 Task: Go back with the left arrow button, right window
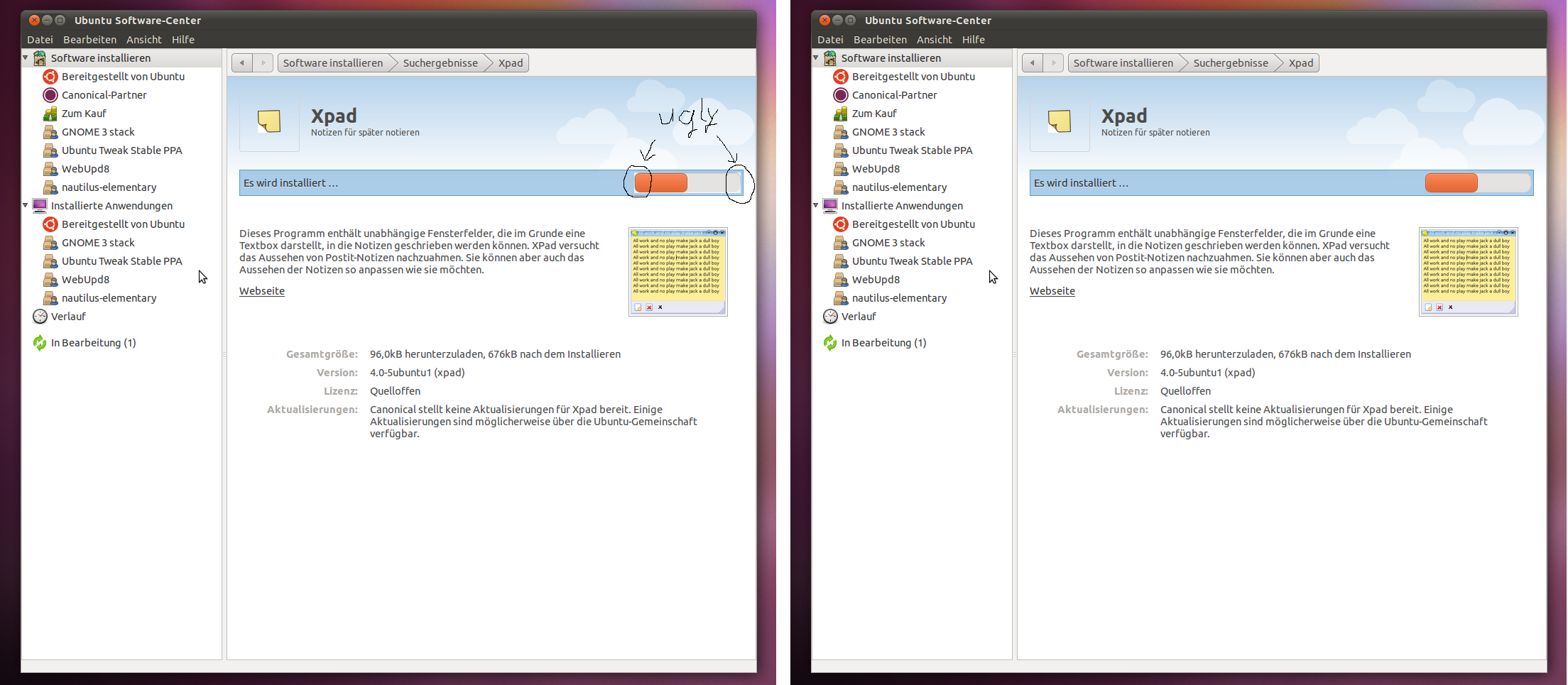click(x=1033, y=63)
